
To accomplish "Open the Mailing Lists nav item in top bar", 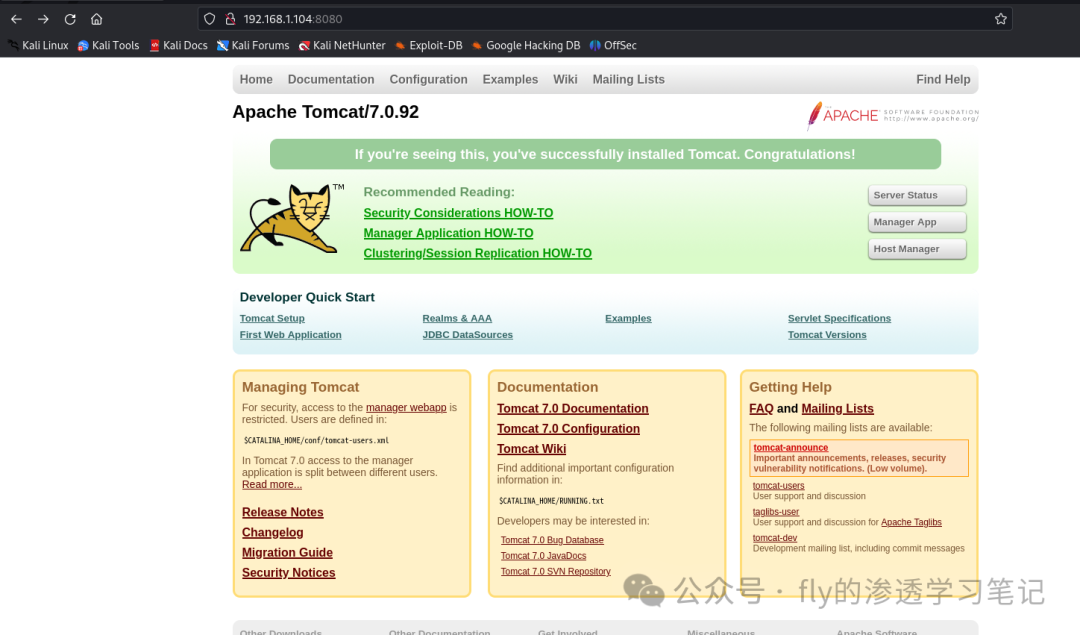I will click(629, 79).
